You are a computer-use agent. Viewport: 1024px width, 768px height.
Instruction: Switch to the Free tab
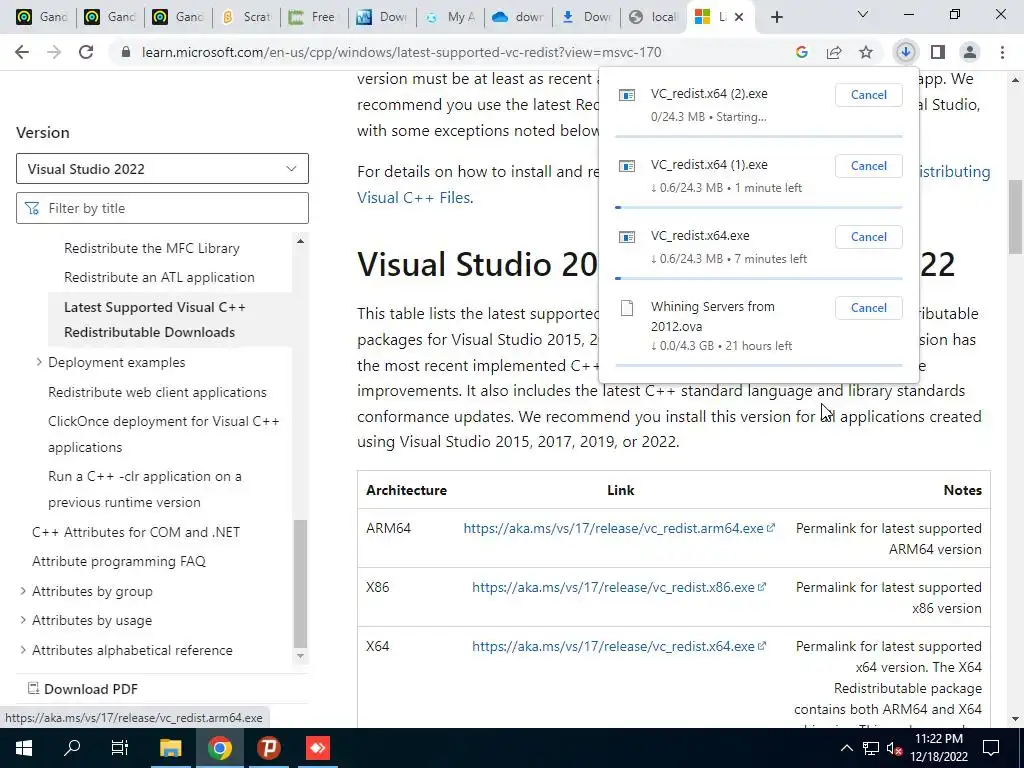(314, 18)
